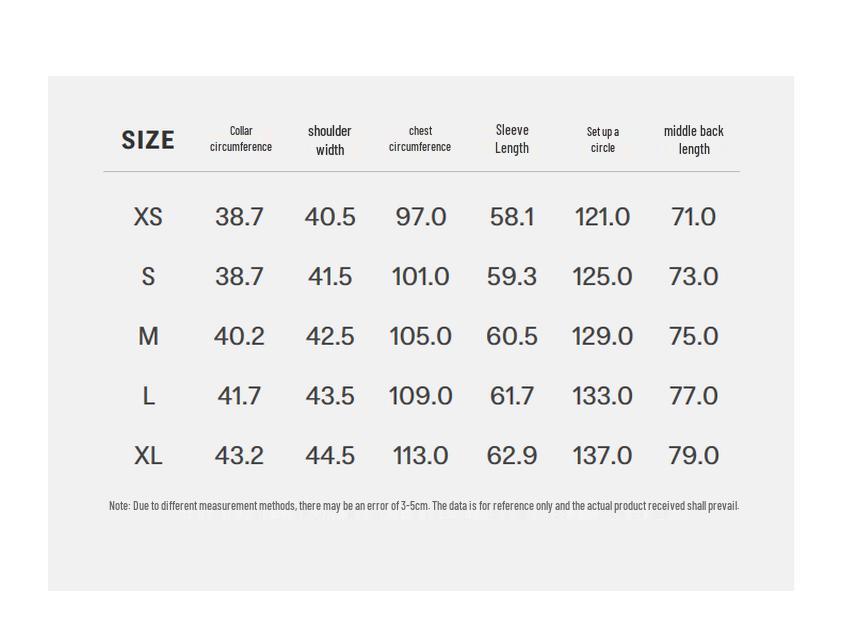This screenshot has height=632, width=842.
Task: Click the 40.2 collar value for M
Action: [240, 337]
